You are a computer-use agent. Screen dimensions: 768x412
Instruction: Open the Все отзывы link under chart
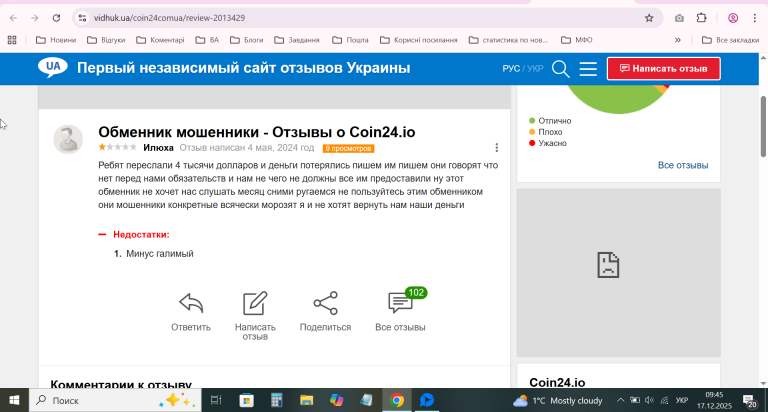click(683, 165)
